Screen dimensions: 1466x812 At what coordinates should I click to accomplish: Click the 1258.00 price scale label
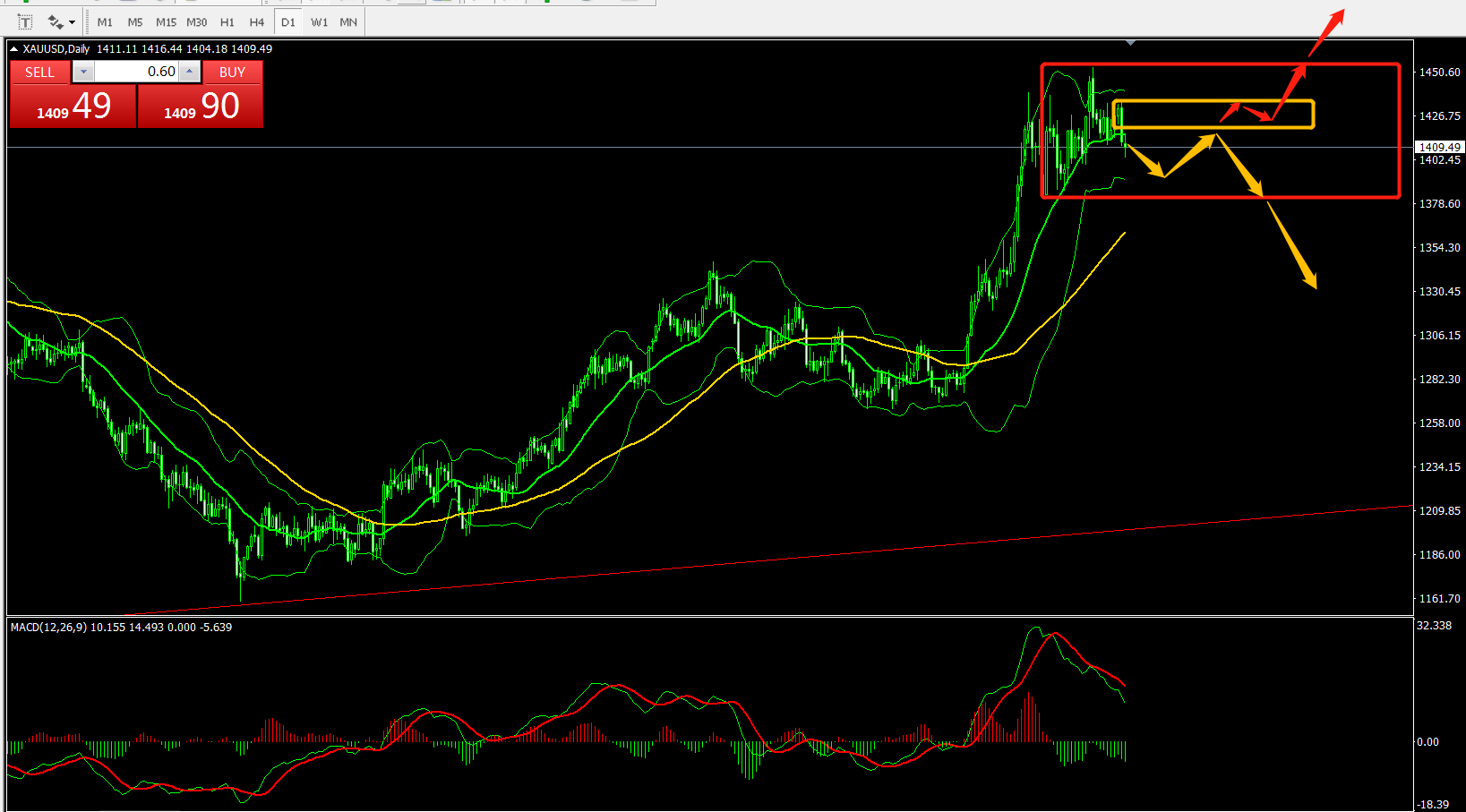click(1439, 423)
